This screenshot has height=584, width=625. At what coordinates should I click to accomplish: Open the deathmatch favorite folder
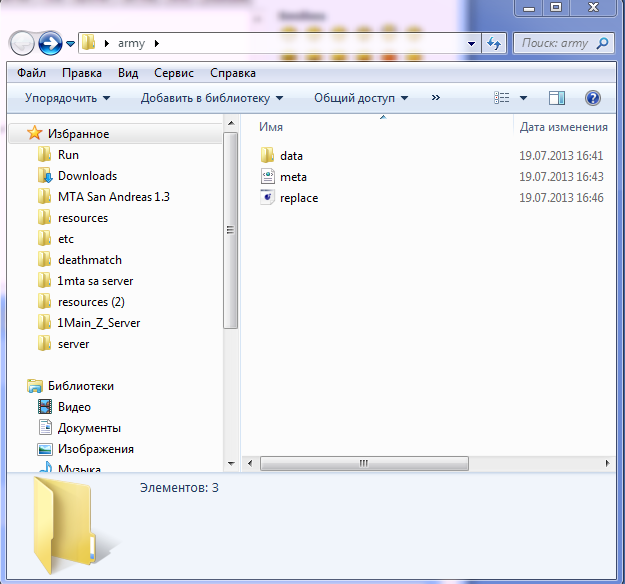90,260
